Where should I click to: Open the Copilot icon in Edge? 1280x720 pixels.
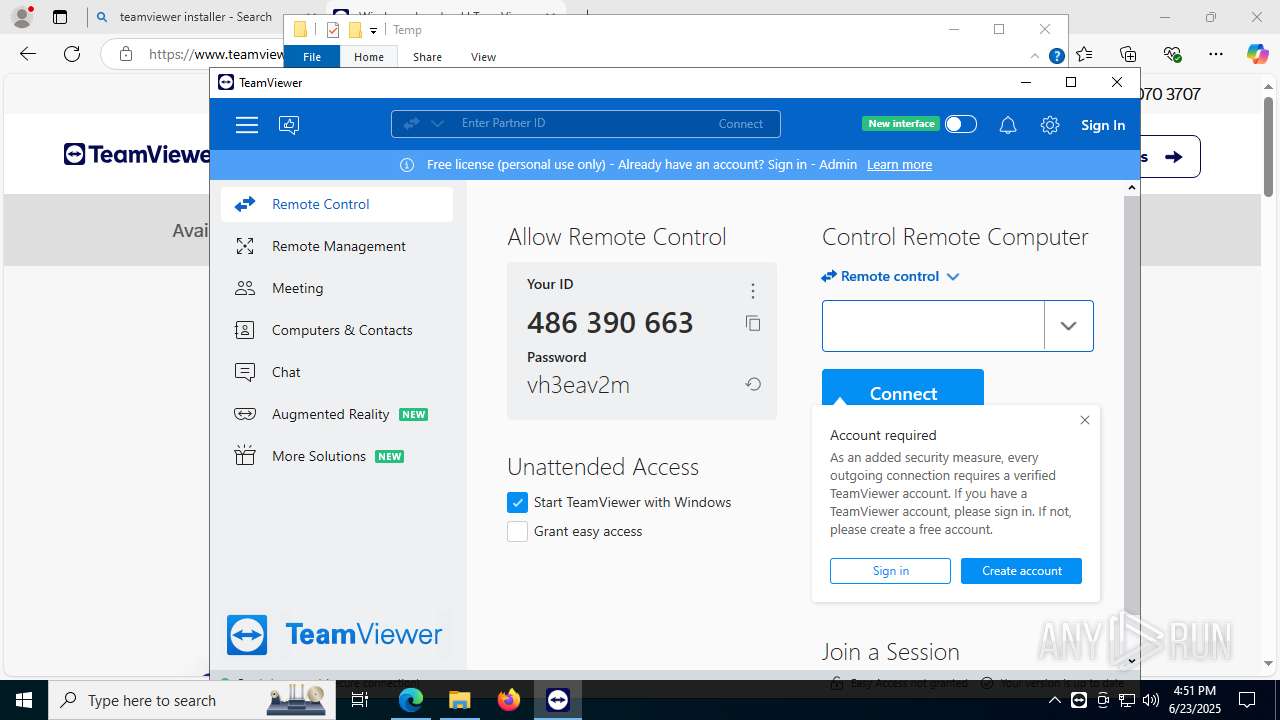pos(1257,54)
